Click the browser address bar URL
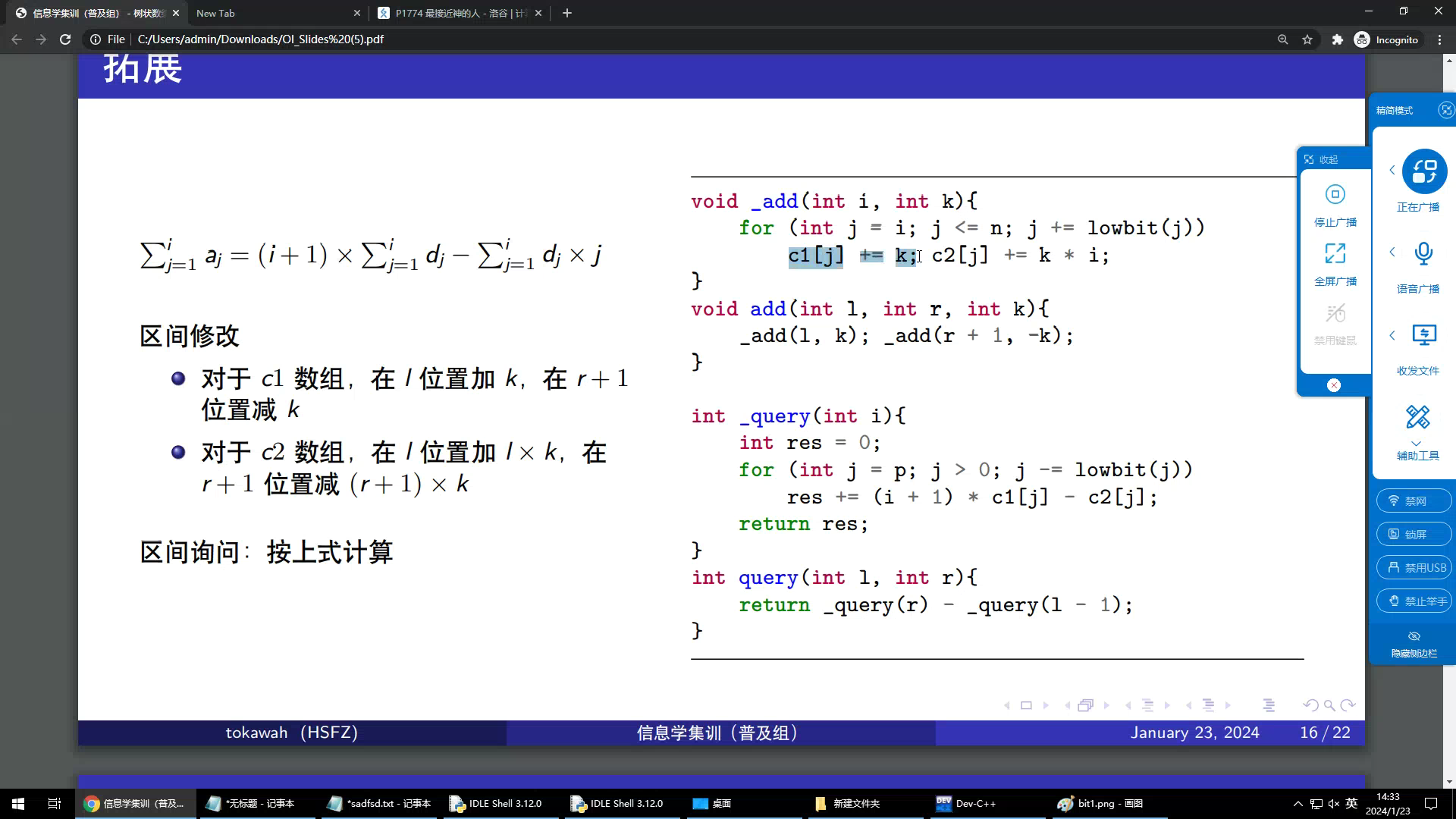Screen dimensions: 1456x819 (260, 39)
